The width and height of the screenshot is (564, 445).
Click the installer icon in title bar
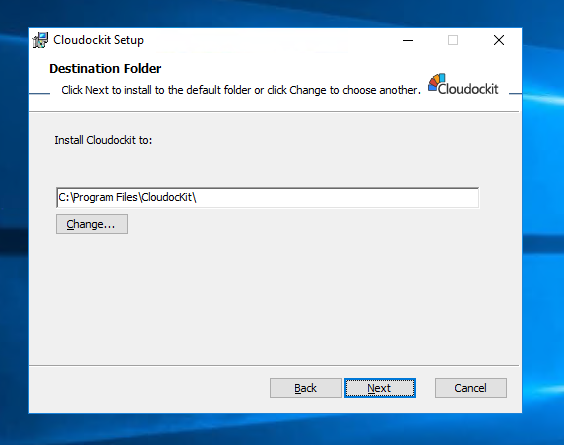click(40, 40)
